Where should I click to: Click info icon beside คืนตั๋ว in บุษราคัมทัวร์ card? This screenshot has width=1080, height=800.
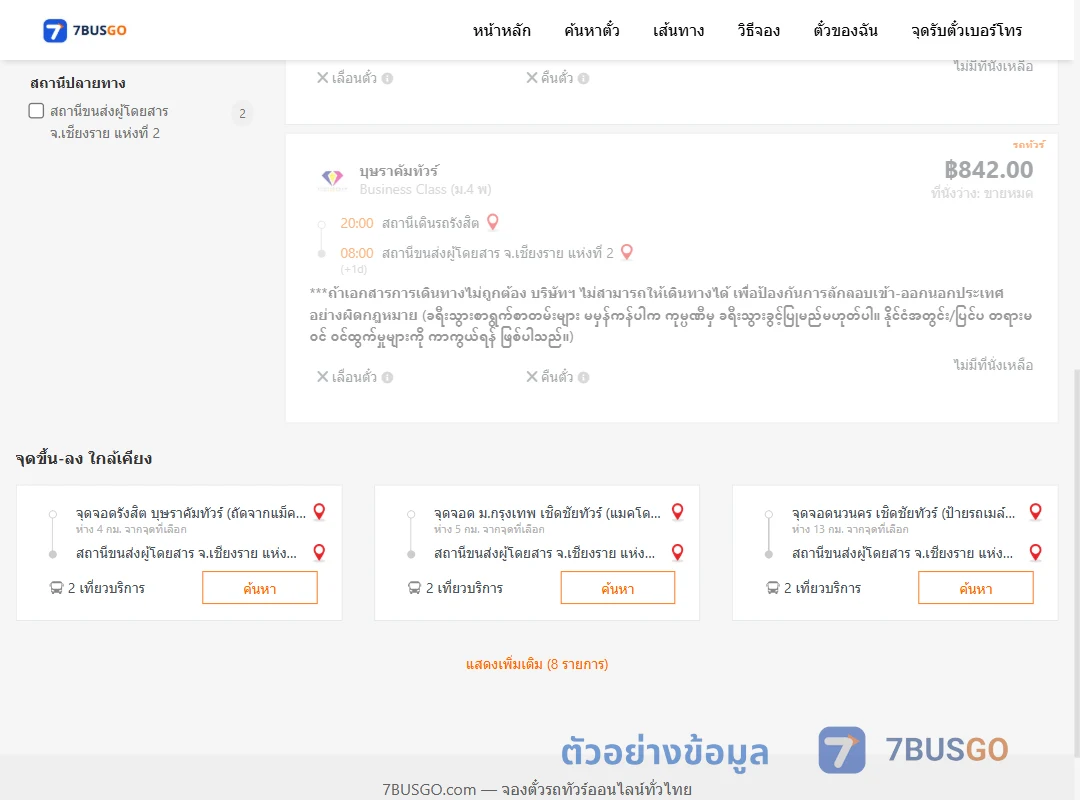(x=583, y=378)
